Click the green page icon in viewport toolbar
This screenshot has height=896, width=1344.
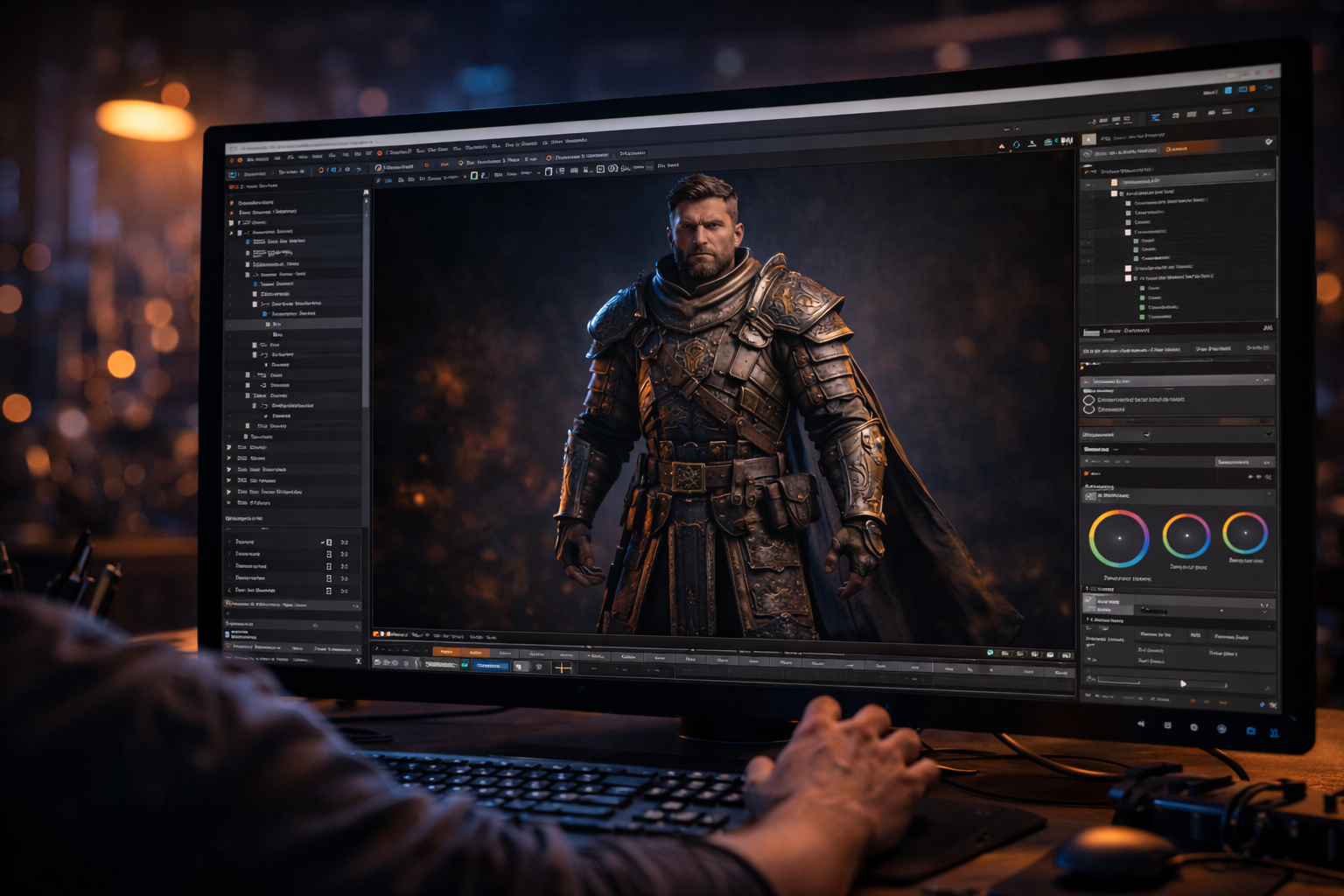coord(474,175)
